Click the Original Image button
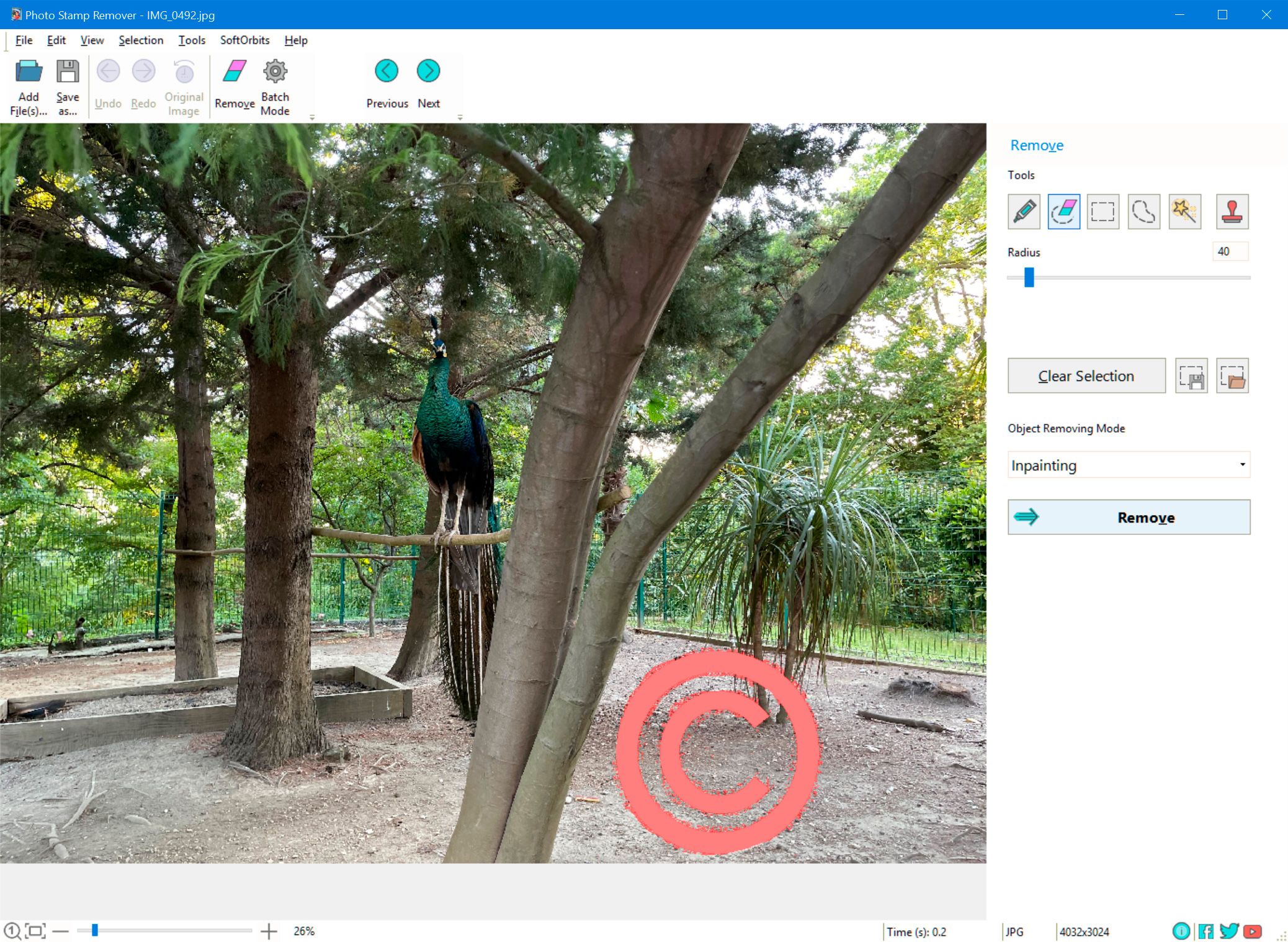The width and height of the screenshot is (1288, 942). click(183, 85)
